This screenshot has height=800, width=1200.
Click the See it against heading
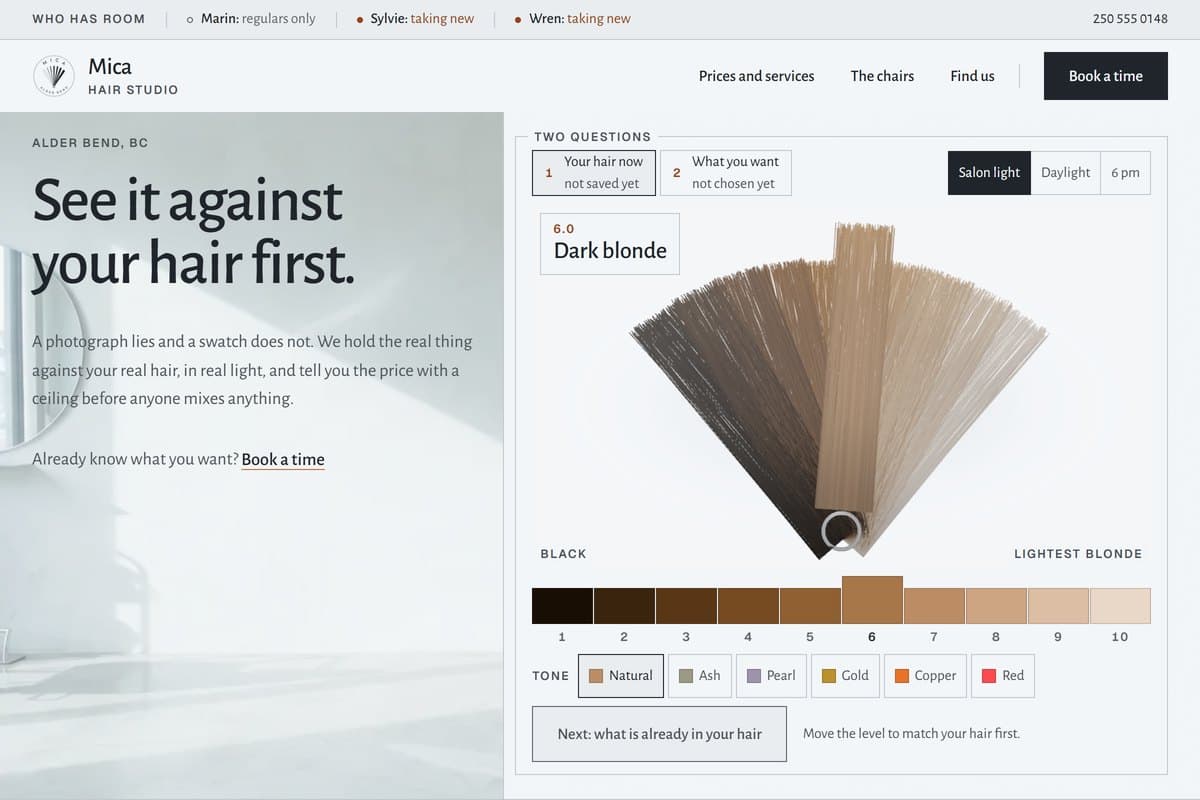point(193,232)
